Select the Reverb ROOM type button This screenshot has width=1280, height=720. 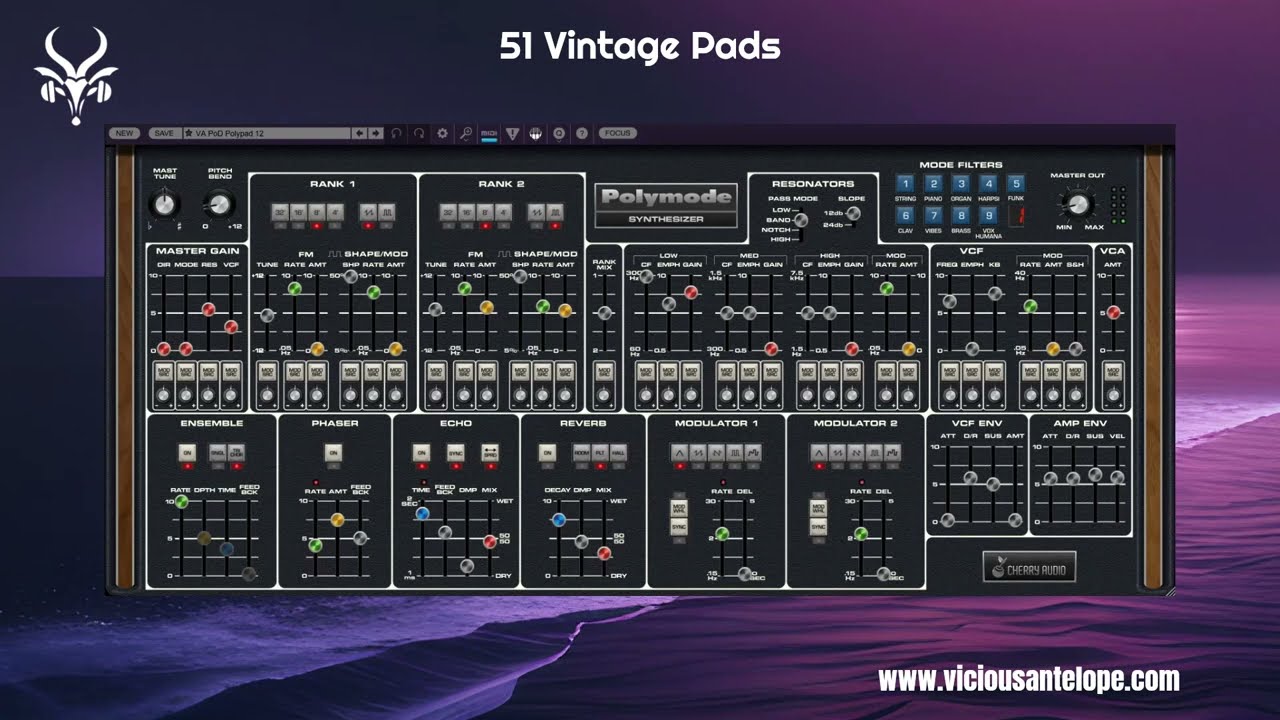click(581, 453)
